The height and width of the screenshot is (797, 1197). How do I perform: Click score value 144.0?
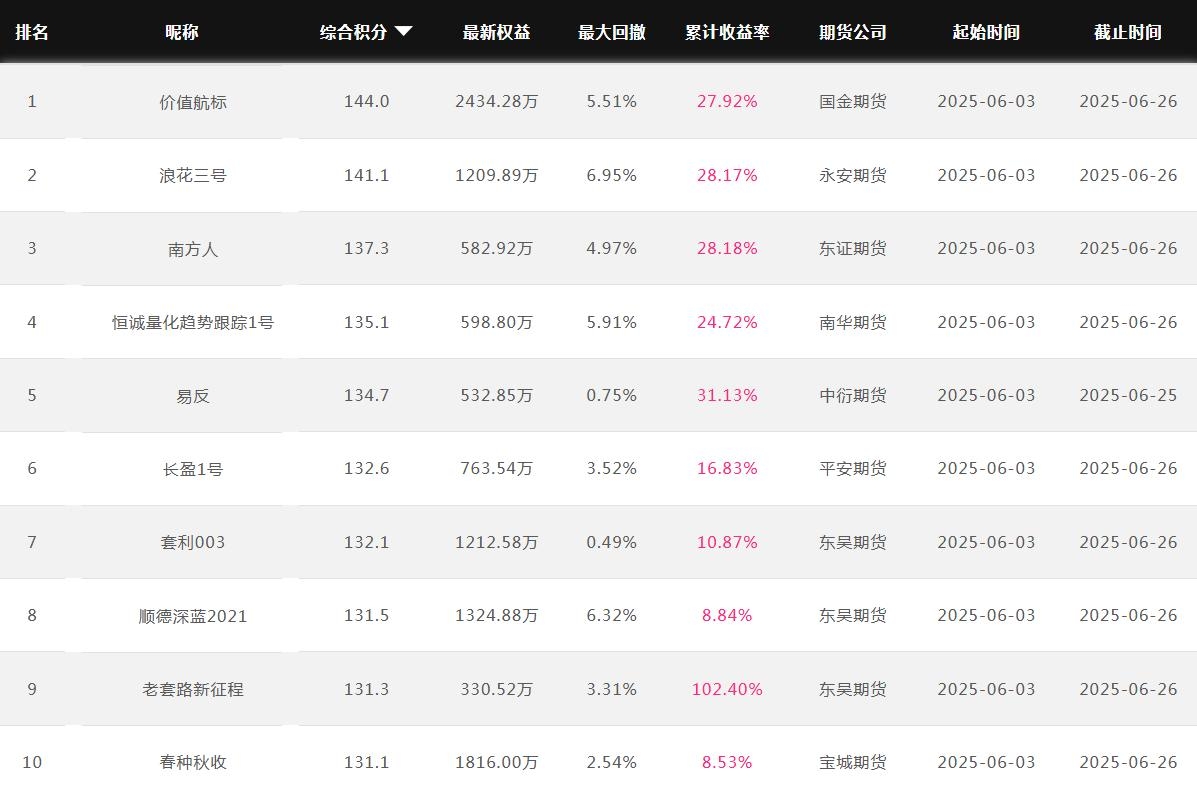pos(366,102)
